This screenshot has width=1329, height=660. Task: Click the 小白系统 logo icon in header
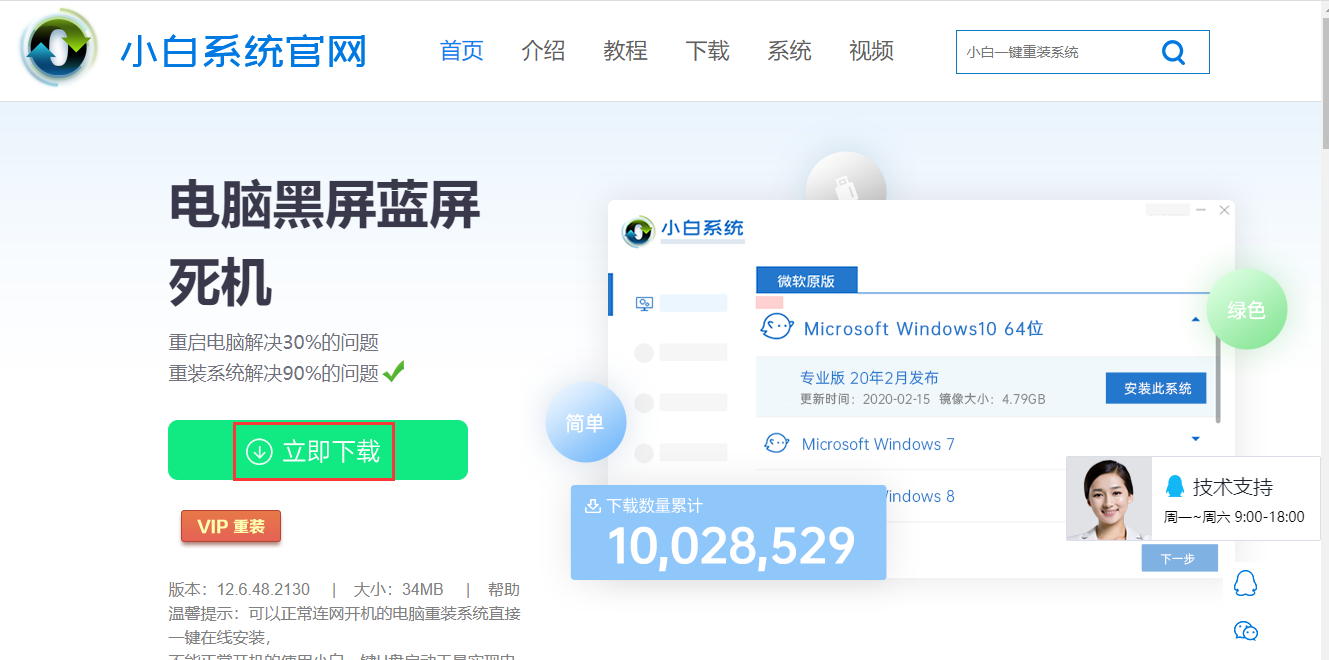(x=59, y=50)
